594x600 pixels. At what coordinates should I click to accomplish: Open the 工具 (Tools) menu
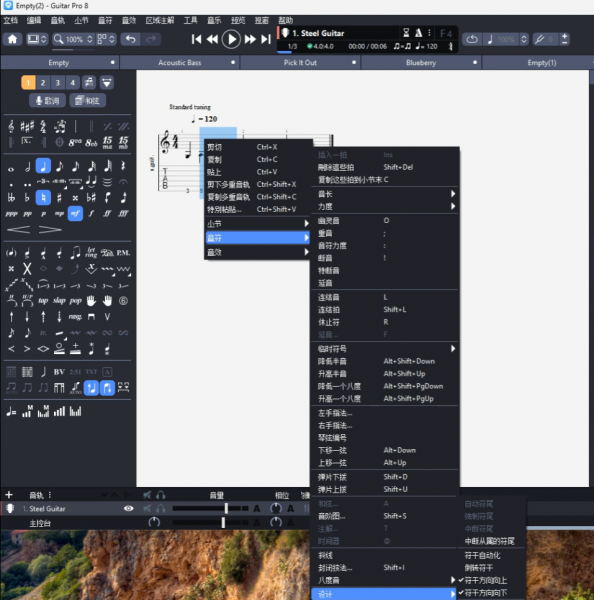tap(191, 20)
